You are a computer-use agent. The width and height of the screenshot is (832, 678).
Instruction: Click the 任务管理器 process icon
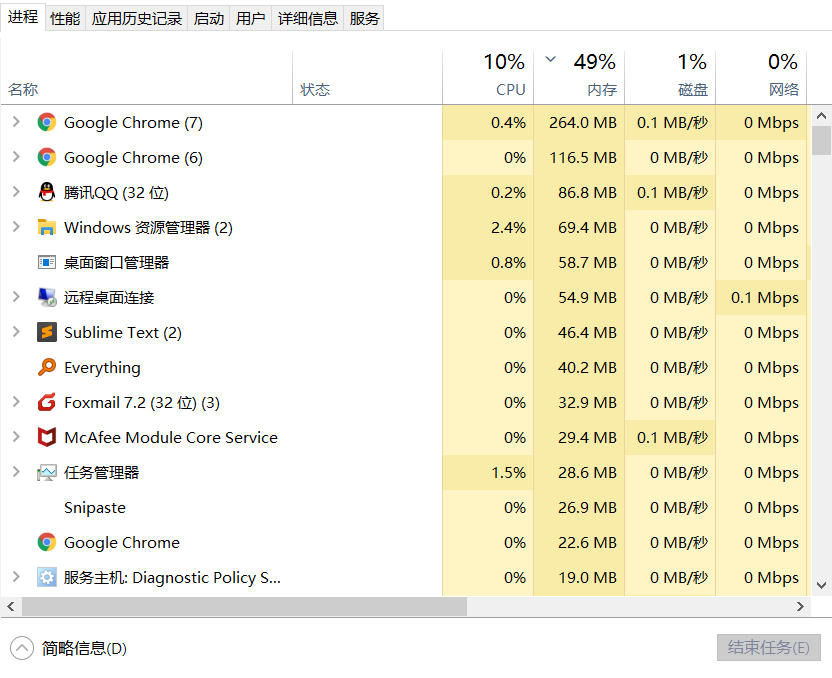47,472
